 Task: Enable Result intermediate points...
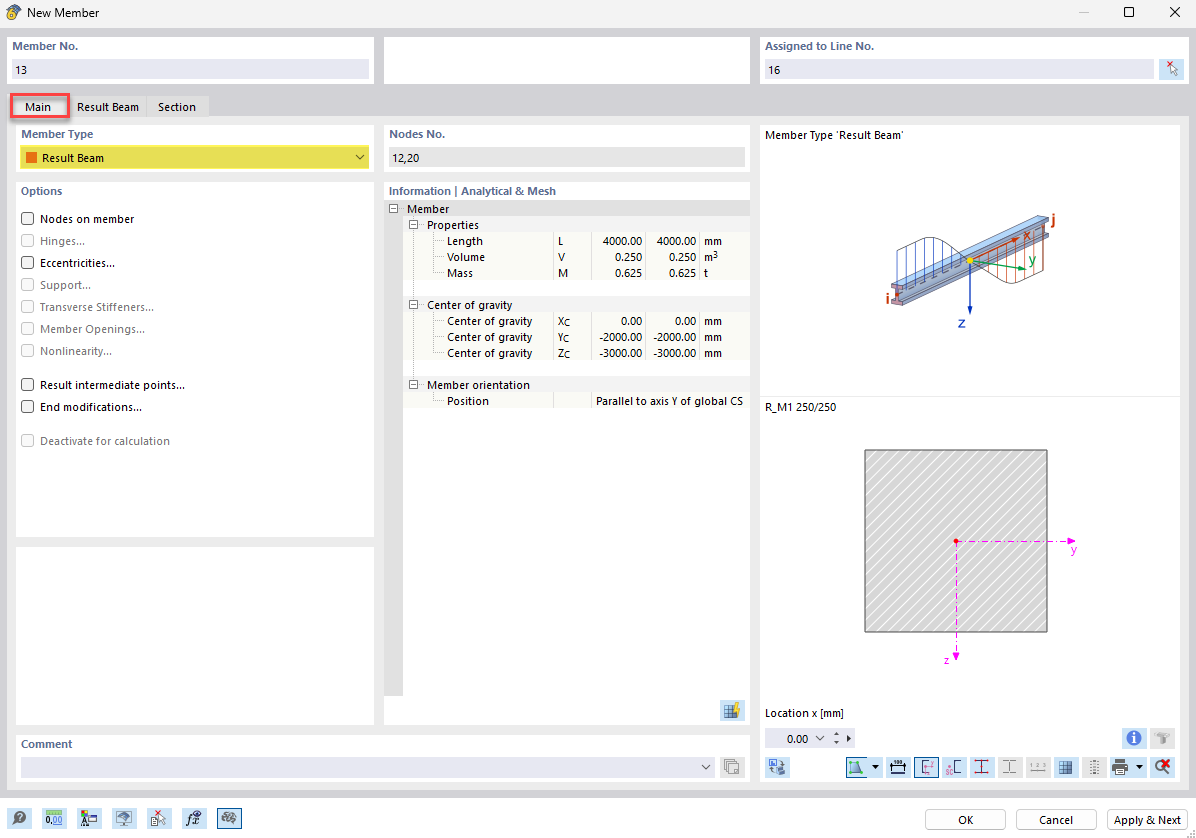(27, 385)
